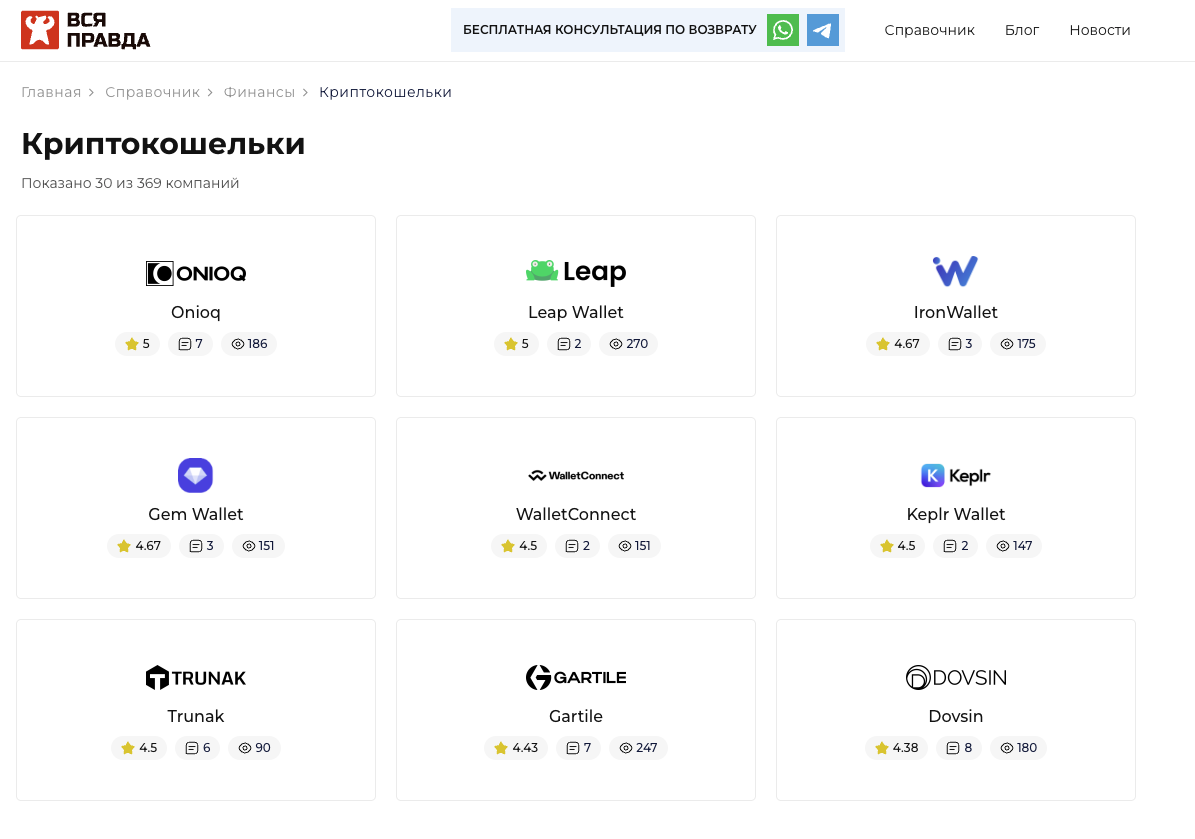
Task: Click the Показано 30 из 369 компаний text
Action: coord(130,184)
